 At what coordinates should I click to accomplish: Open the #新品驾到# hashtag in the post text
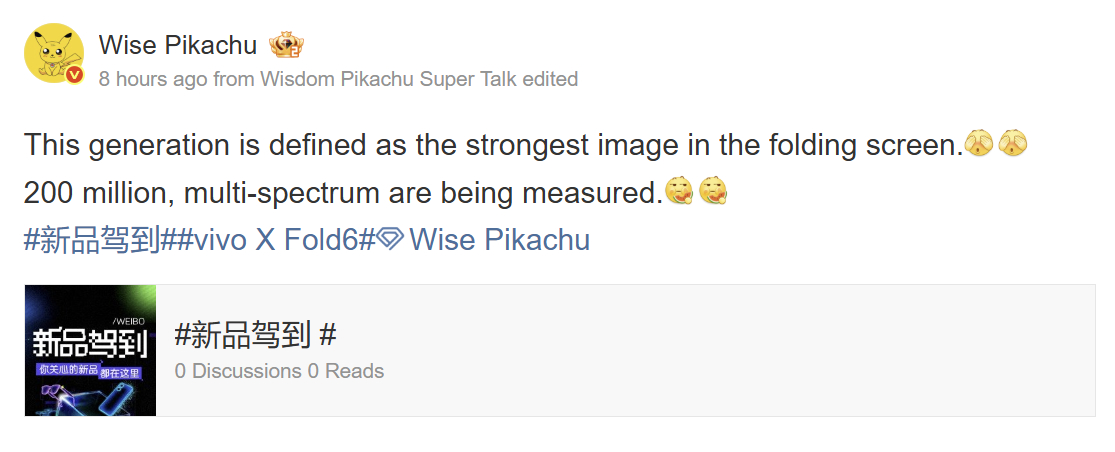[x=92, y=240]
